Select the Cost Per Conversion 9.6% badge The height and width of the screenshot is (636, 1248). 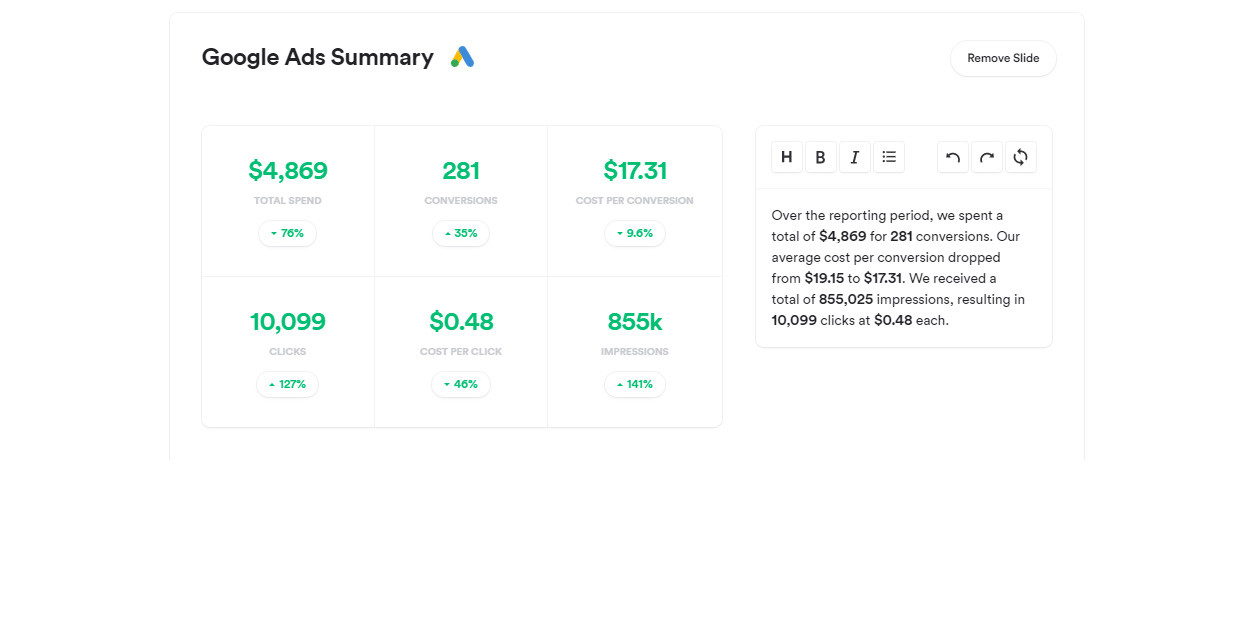click(635, 233)
